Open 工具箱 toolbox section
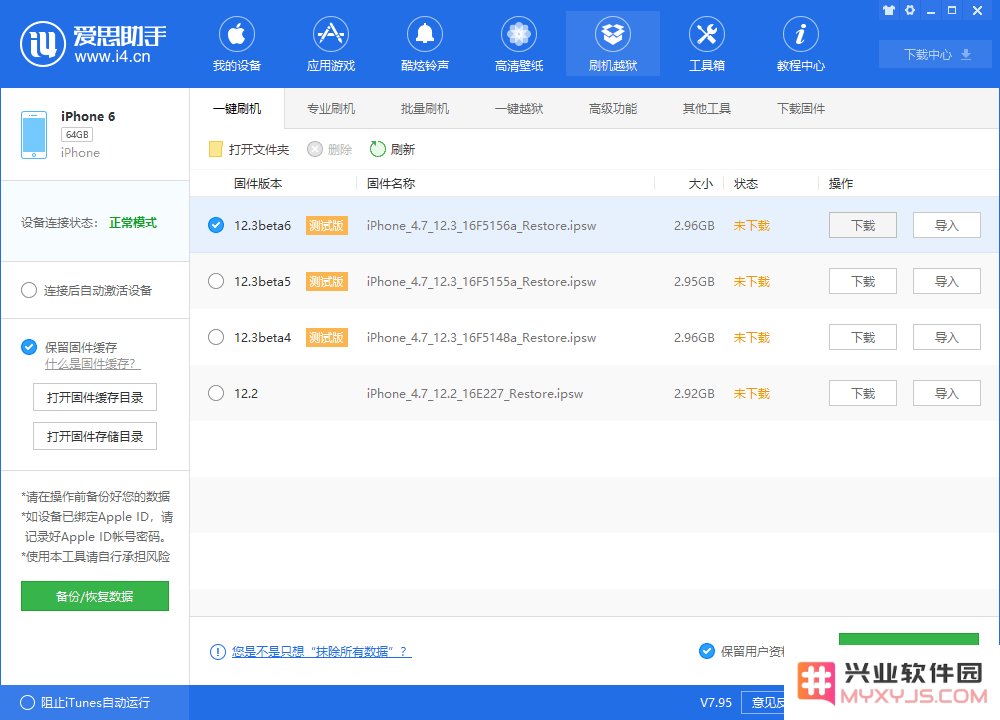 coord(707,44)
